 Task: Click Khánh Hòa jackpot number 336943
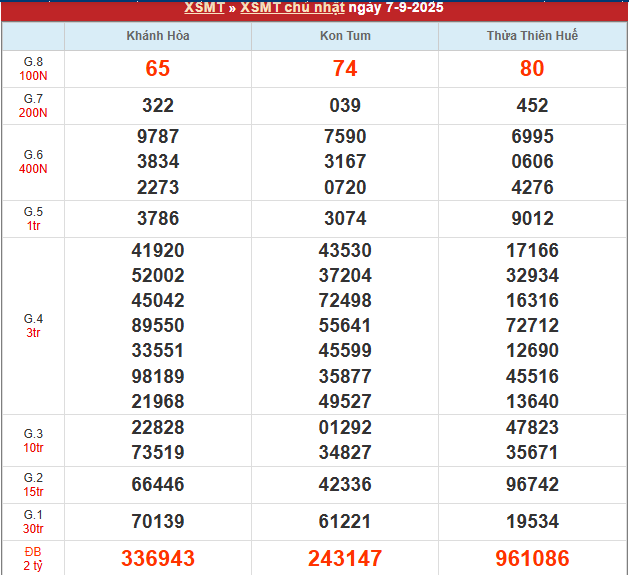tap(158, 559)
